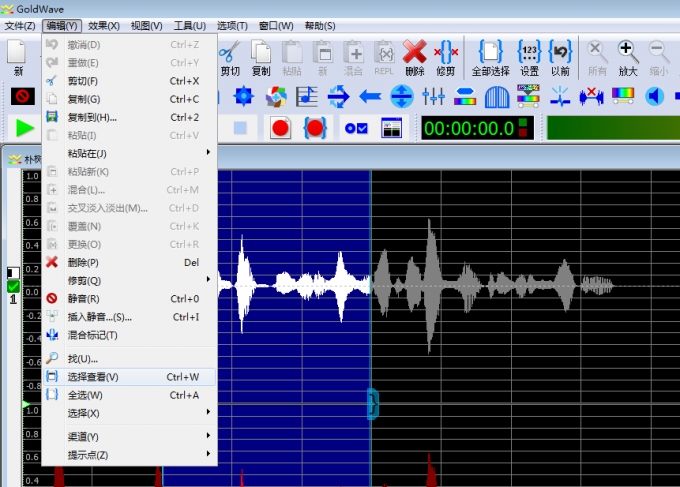Click the black square red stop-sign icon
The height and width of the screenshot is (487, 680).
23,96
